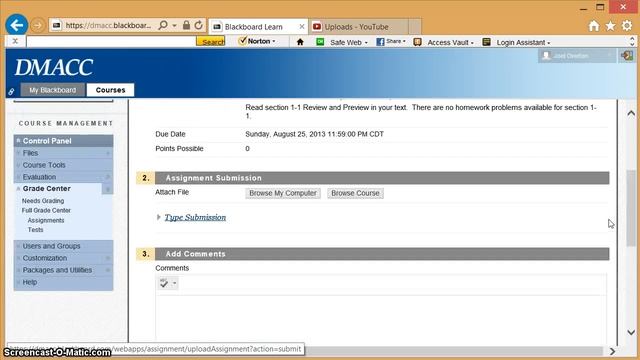Open the Facebook Share dropdown

tap(391, 42)
